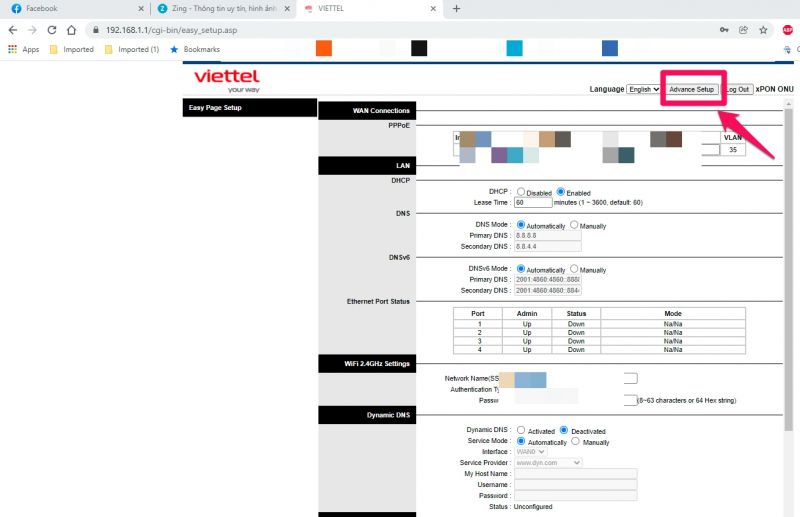Click the browser forward arrow
The height and width of the screenshot is (517, 800).
click(32, 30)
